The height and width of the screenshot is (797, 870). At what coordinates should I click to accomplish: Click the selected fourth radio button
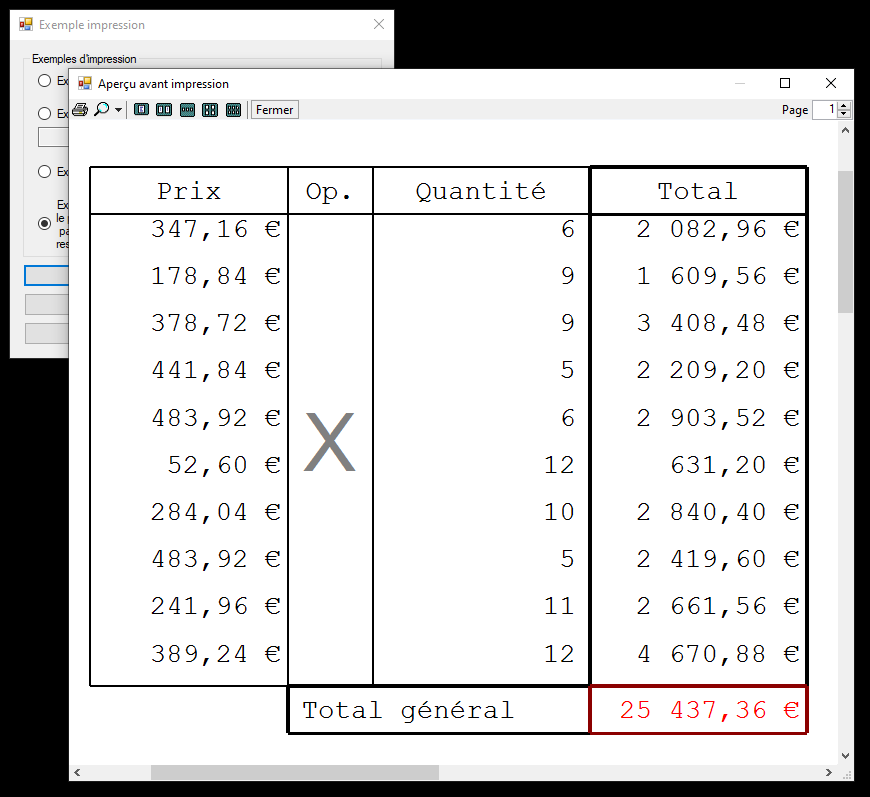pos(44,224)
